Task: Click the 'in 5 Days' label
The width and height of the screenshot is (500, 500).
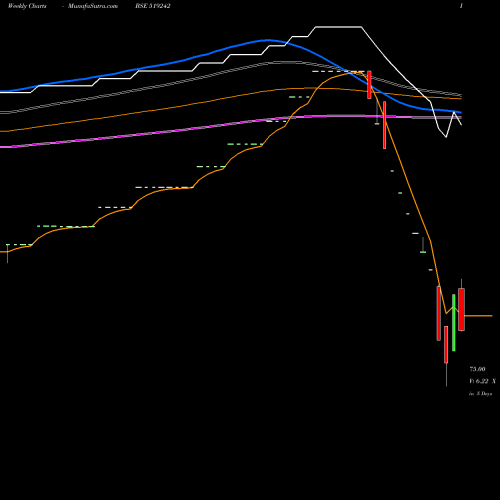Action: [480, 394]
